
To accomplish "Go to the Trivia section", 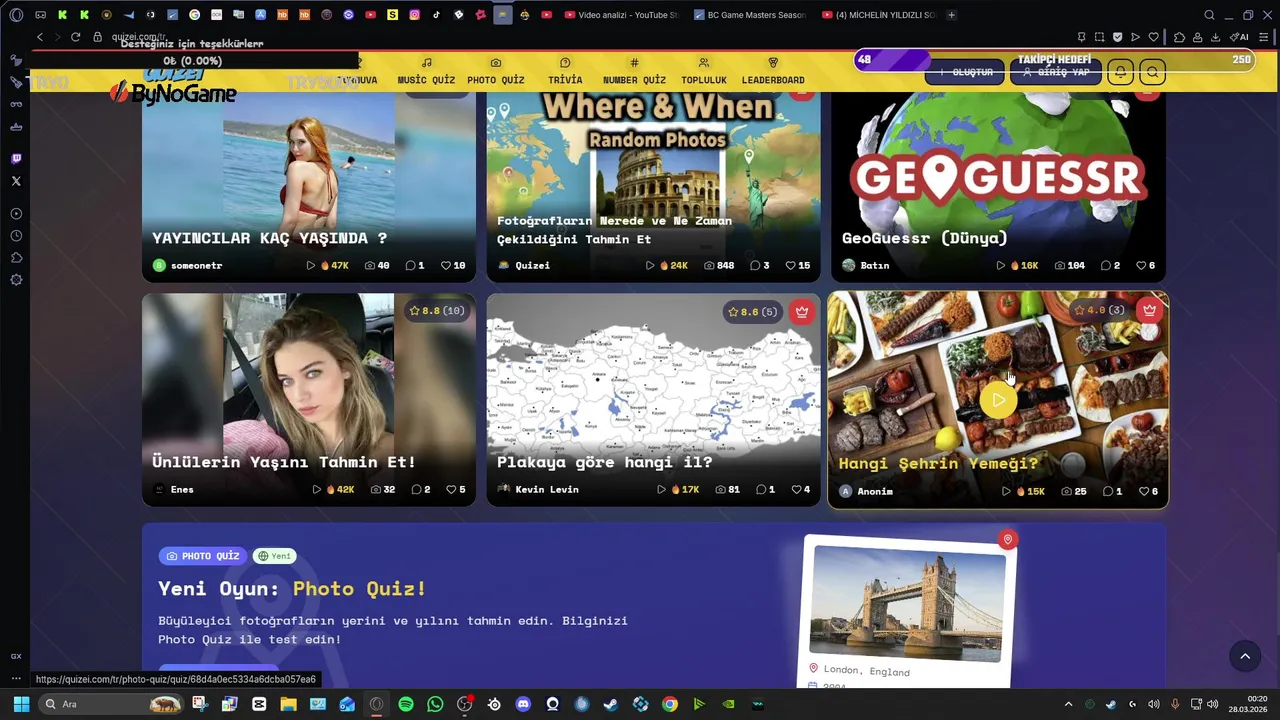I will point(565,71).
